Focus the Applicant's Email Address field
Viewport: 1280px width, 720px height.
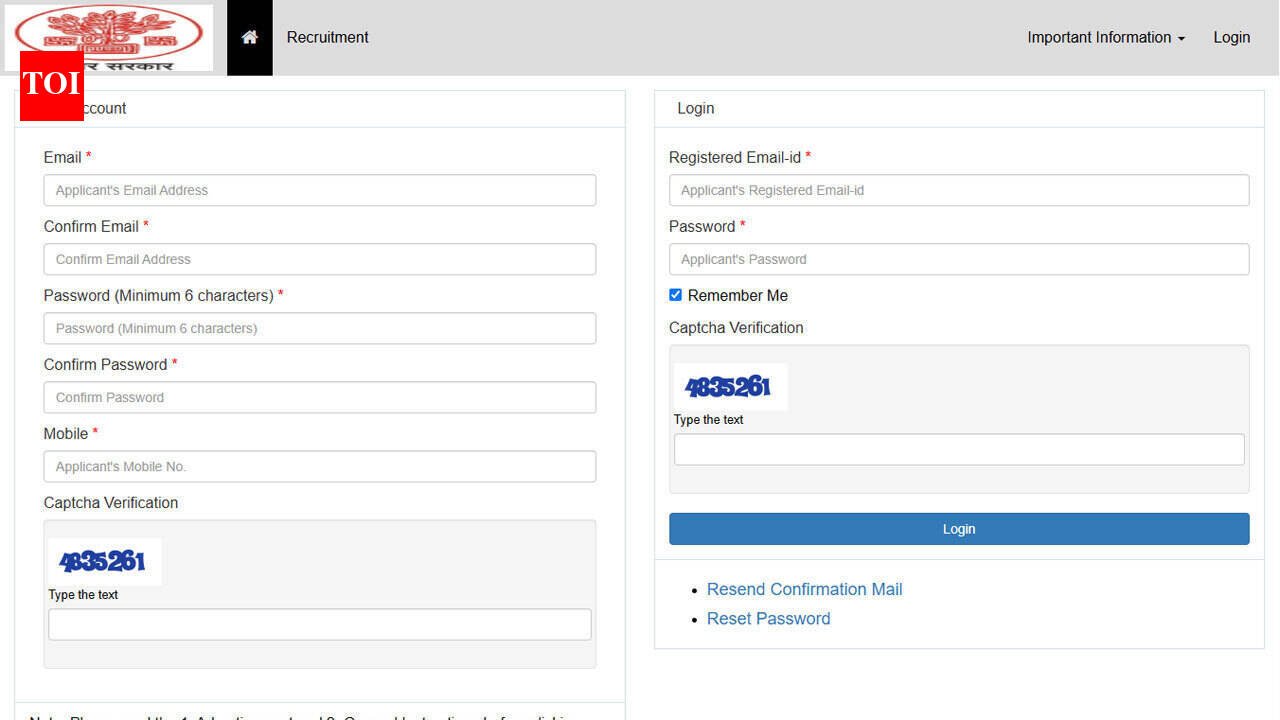pyautogui.click(x=320, y=190)
